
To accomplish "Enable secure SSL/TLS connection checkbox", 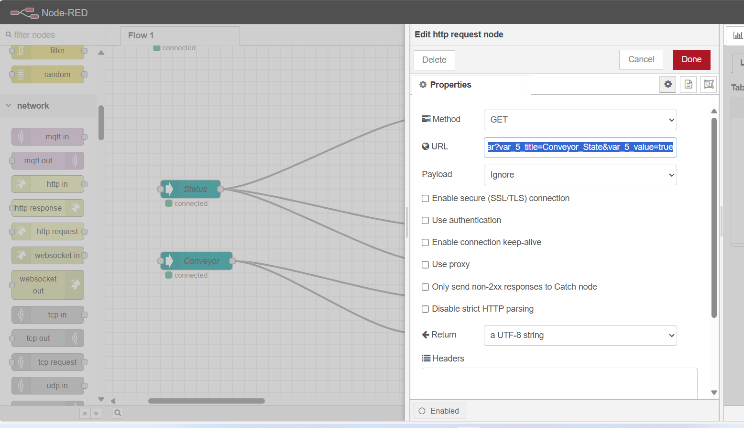I will (x=425, y=198).
